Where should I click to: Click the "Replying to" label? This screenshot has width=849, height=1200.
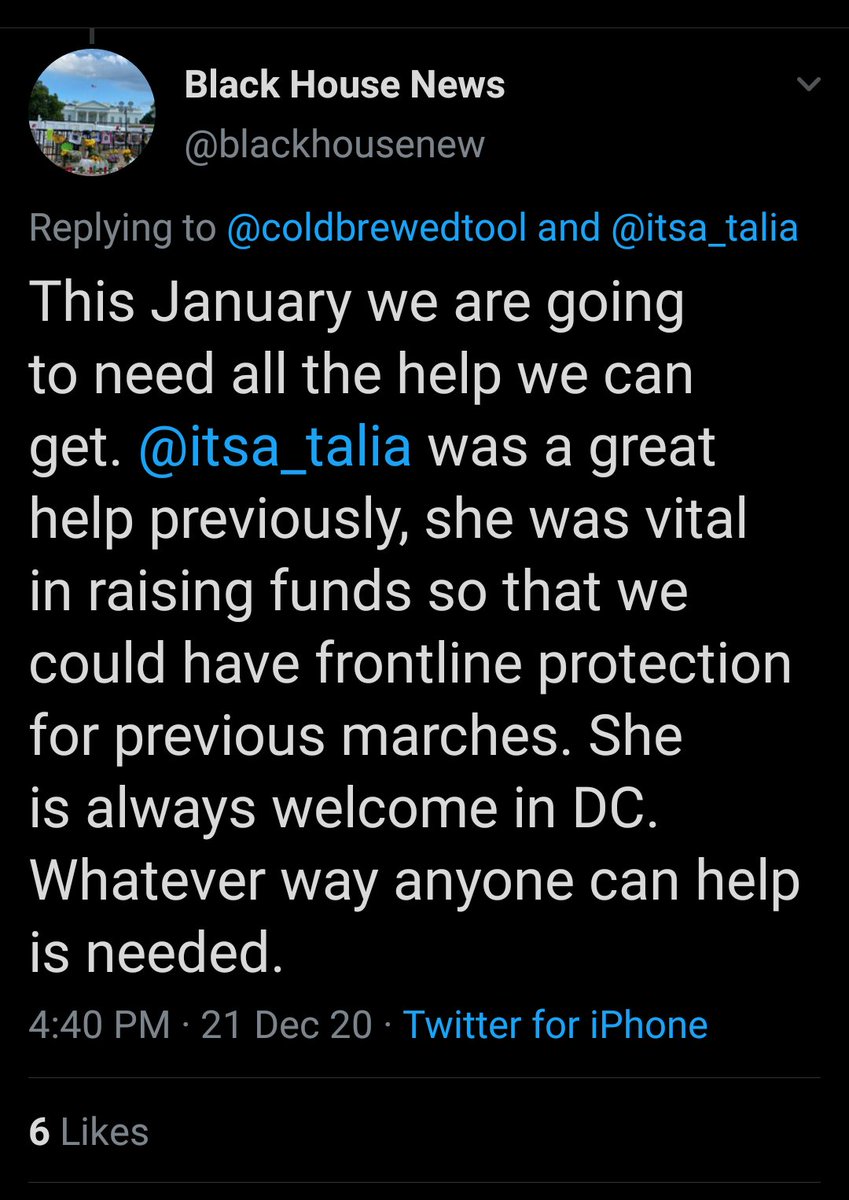pos(122,228)
